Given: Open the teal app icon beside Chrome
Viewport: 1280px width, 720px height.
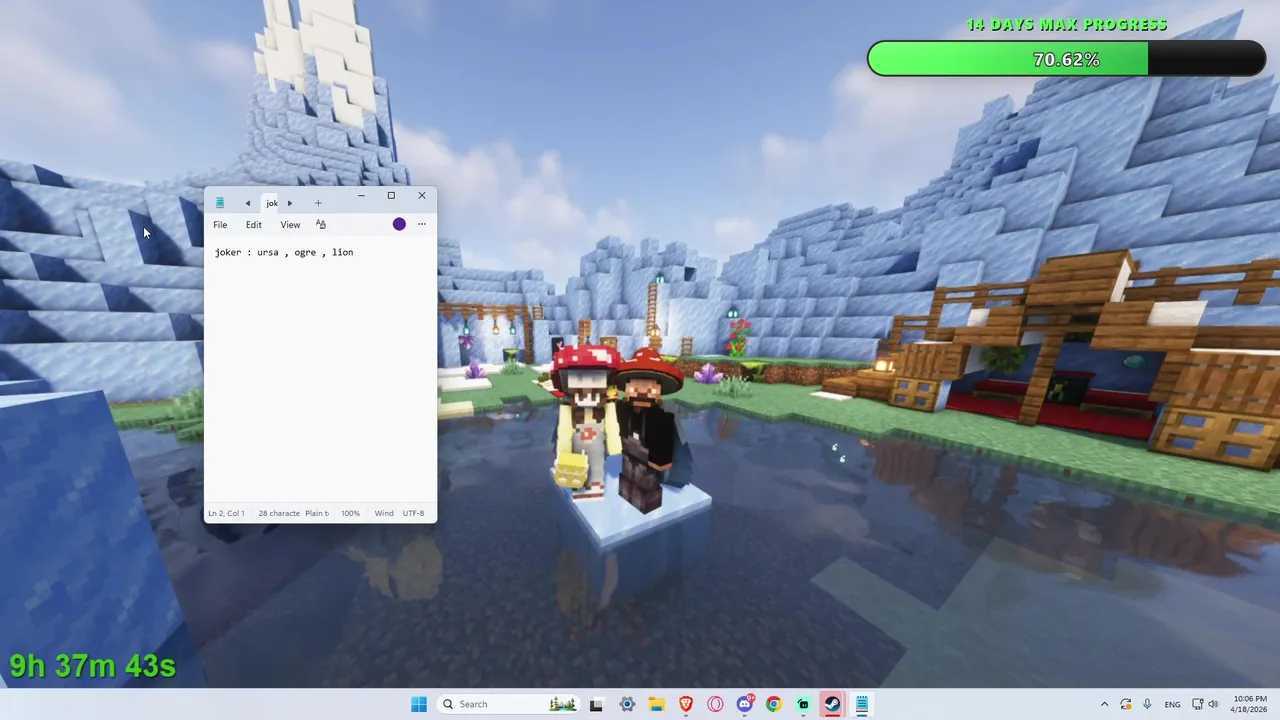Looking at the screenshot, I should pyautogui.click(x=803, y=704).
